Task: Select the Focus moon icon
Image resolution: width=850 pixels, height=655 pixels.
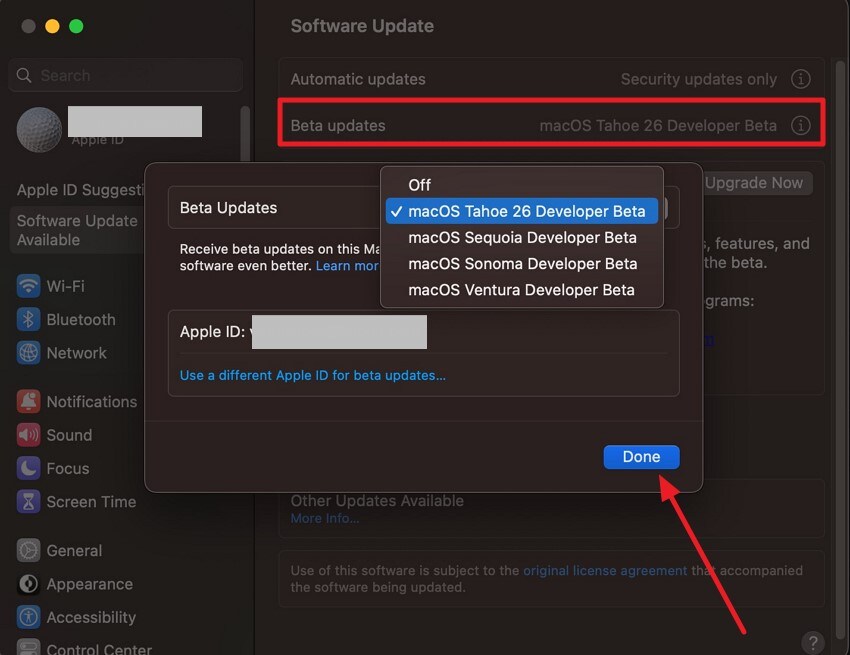Action: 28,468
